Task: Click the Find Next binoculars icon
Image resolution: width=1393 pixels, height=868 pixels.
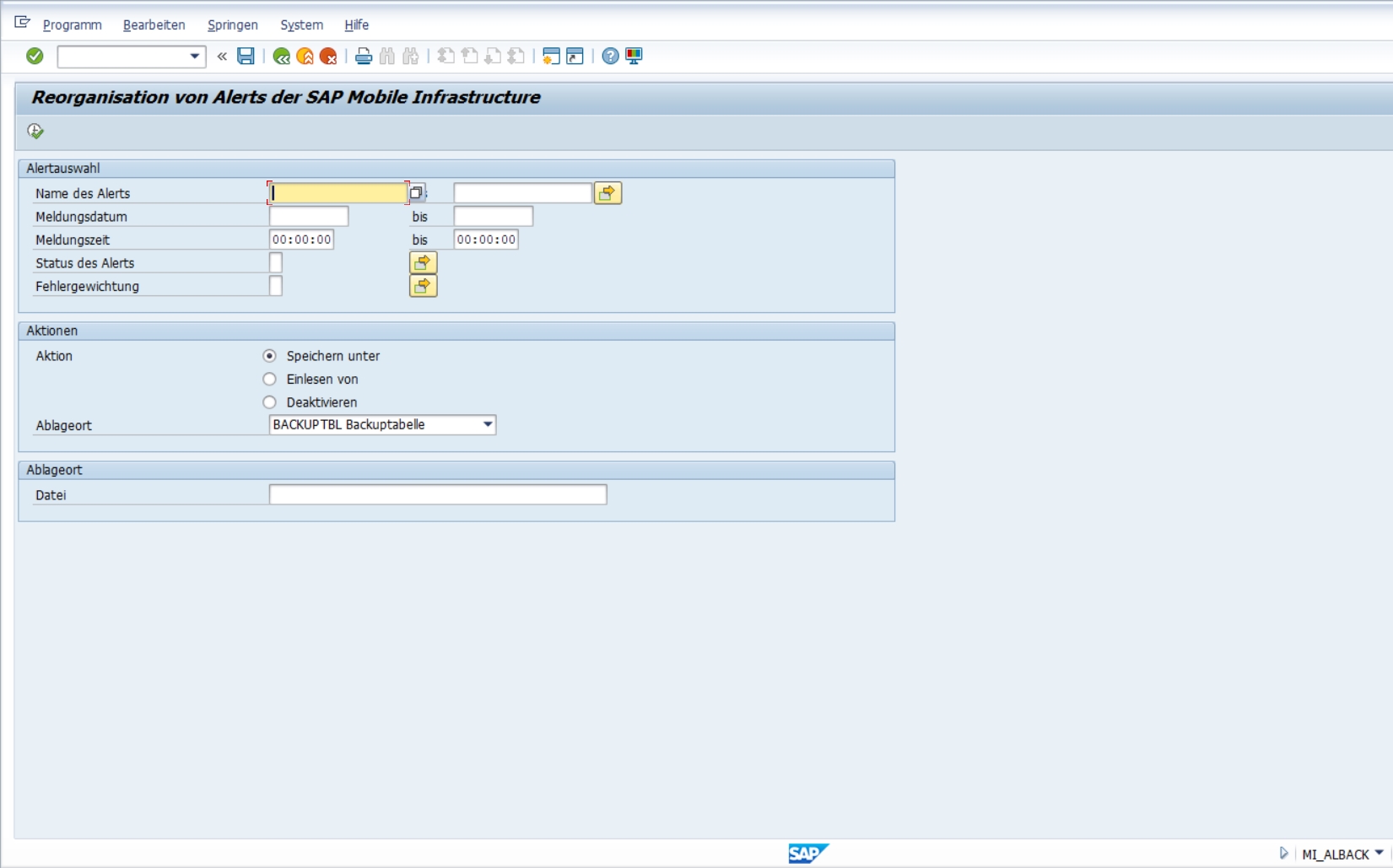Action: 411,57
